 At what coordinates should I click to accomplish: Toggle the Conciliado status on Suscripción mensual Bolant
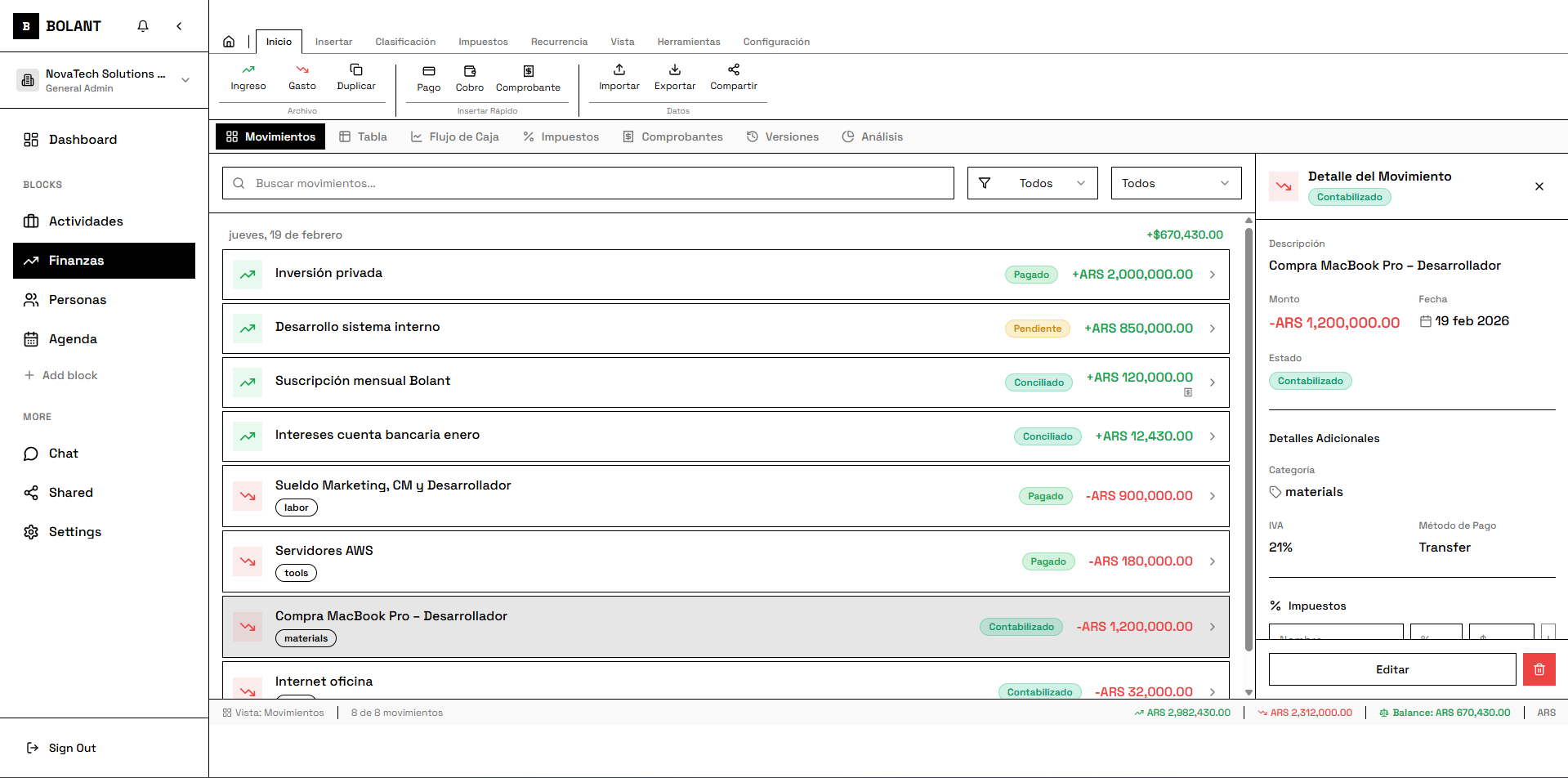pos(1038,382)
